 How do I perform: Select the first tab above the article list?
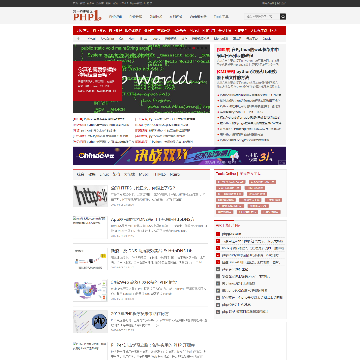(x=81, y=174)
